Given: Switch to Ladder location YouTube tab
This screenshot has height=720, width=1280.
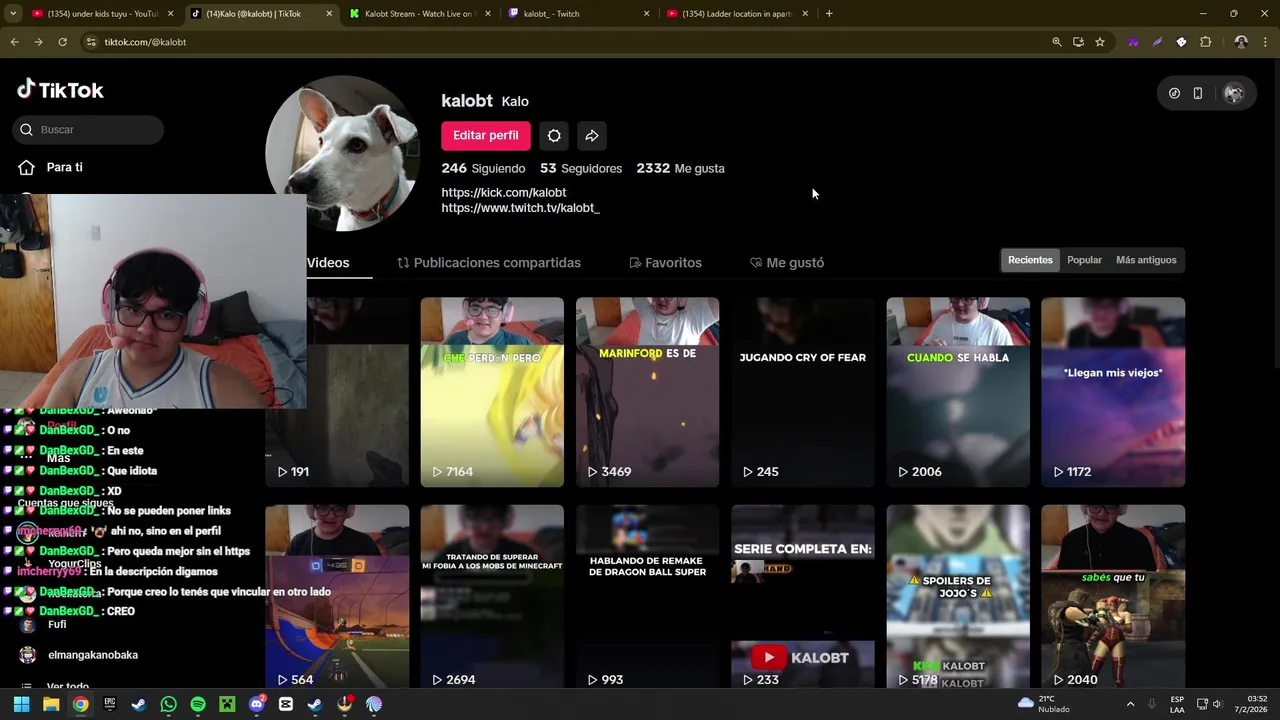Looking at the screenshot, I should 738,14.
